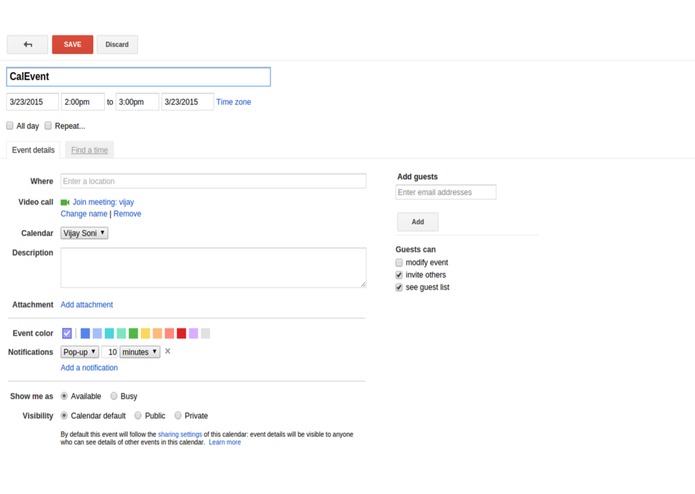
Task: Click the Enter email addresses field
Action: click(x=445, y=192)
